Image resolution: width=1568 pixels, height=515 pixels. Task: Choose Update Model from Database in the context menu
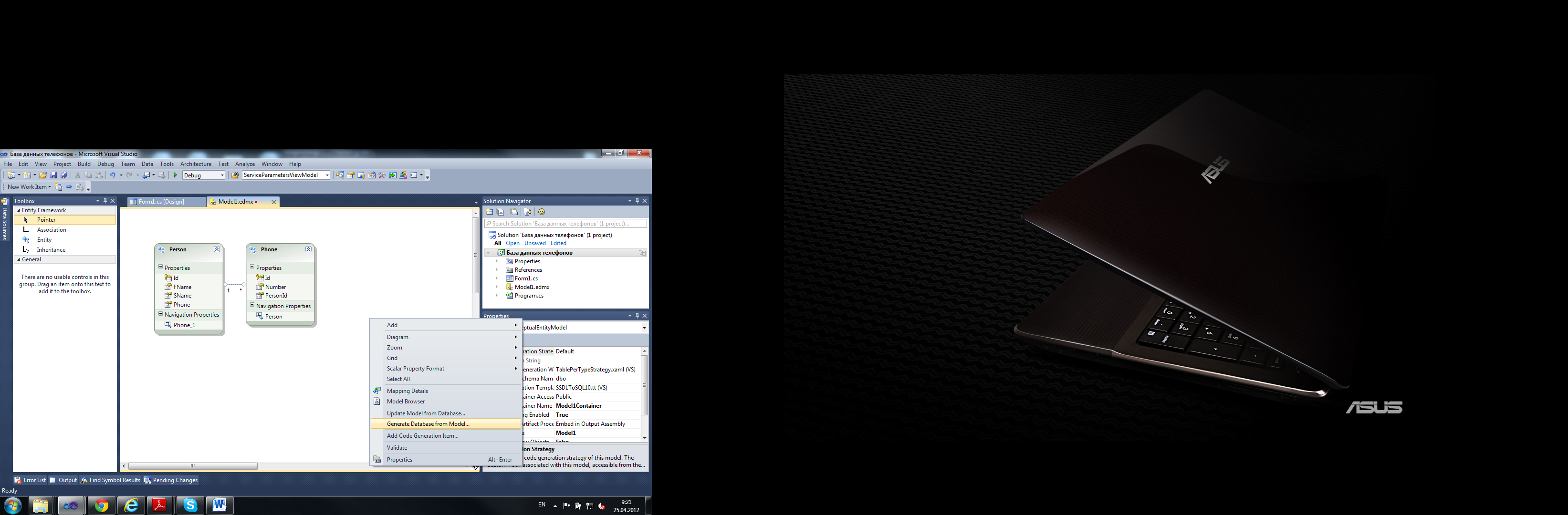[446, 413]
